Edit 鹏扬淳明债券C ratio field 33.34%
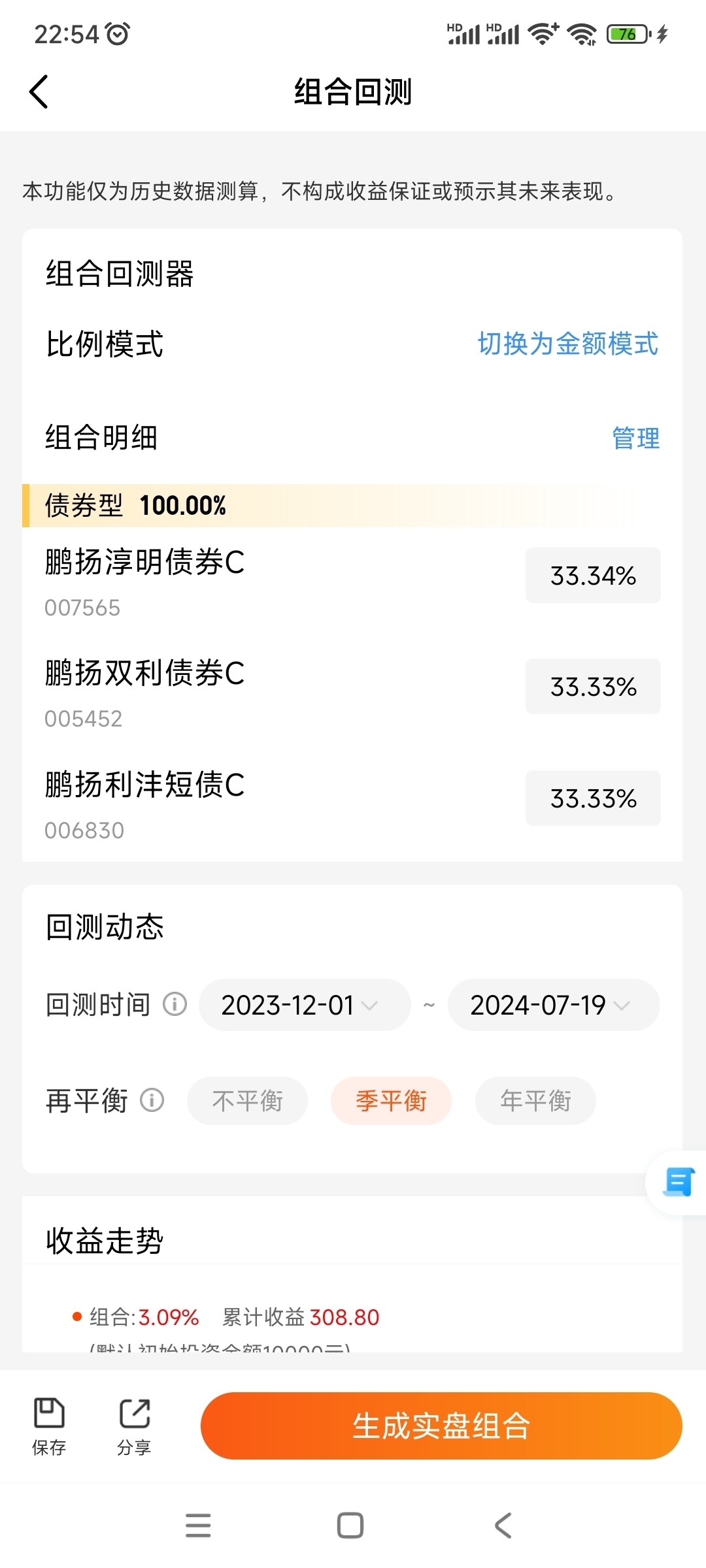This screenshot has height=1568, width=706. (x=593, y=576)
